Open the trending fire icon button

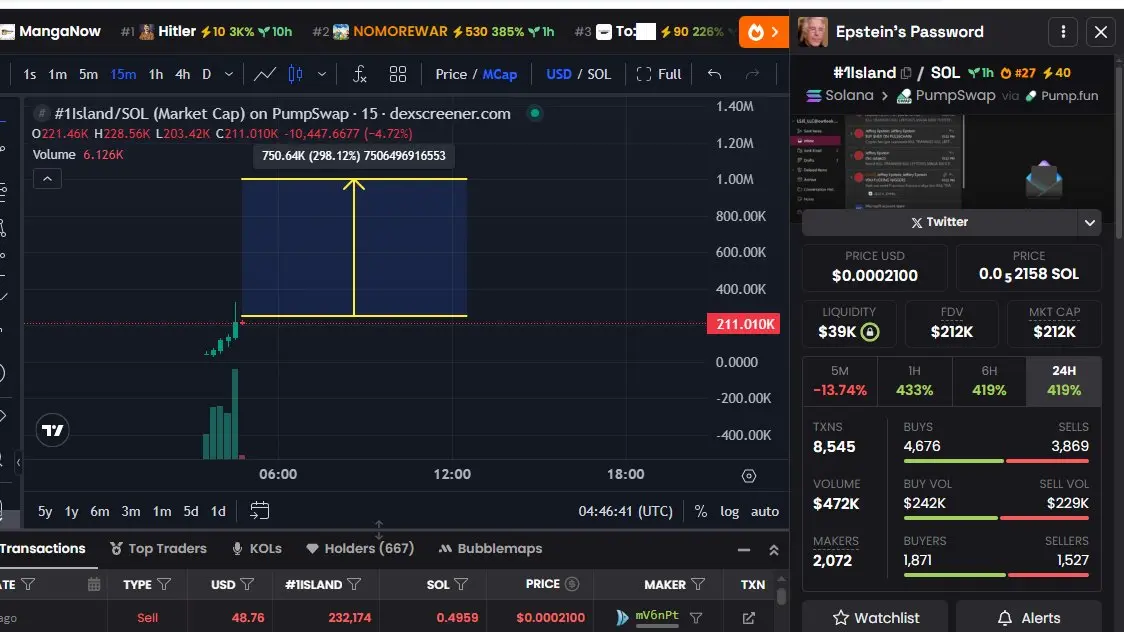point(763,32)
